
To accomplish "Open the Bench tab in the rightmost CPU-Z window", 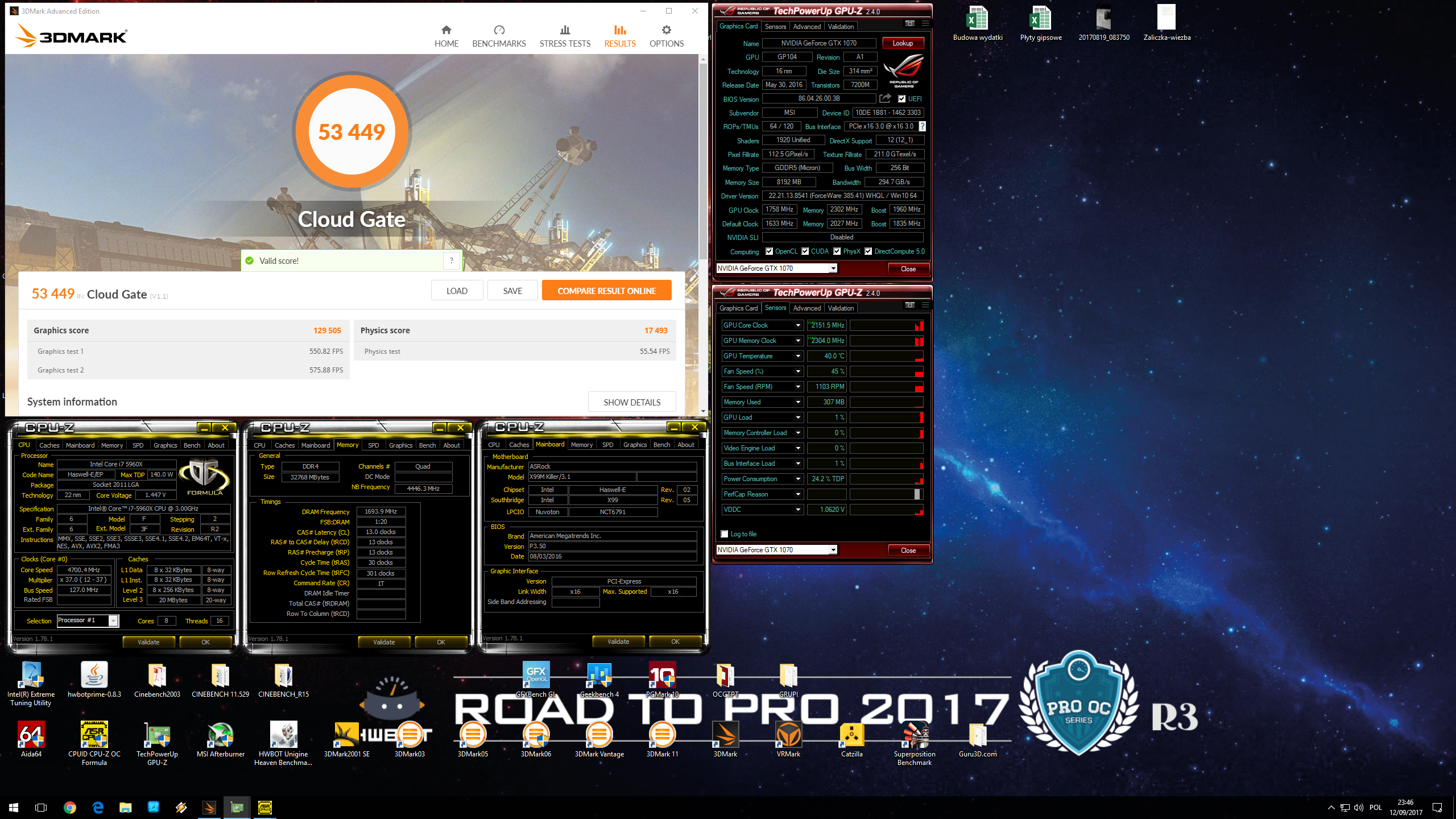I will (x=661, y=445).
